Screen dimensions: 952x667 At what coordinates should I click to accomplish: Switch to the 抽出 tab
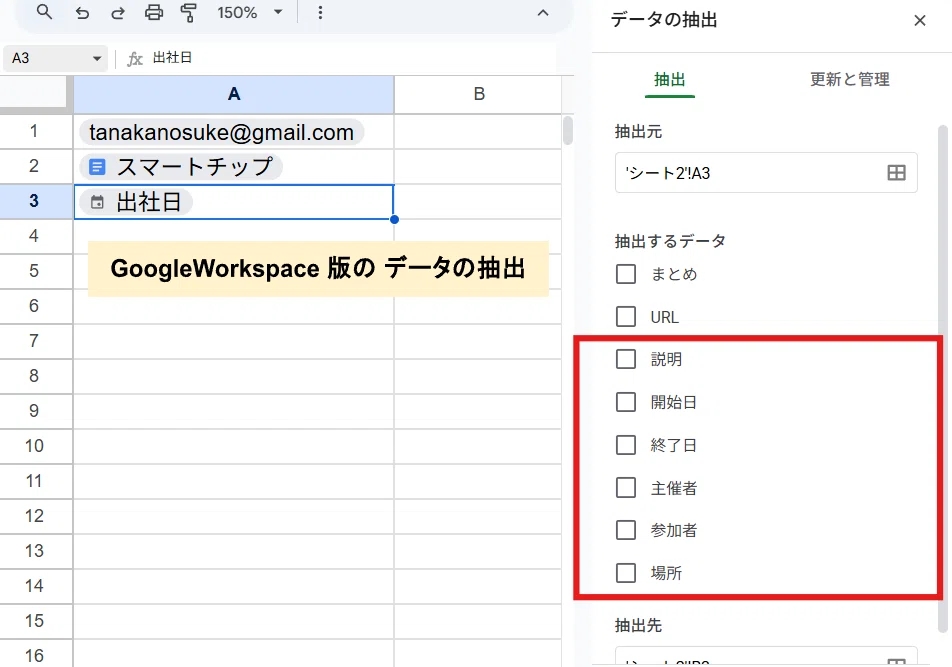(669, 80)
